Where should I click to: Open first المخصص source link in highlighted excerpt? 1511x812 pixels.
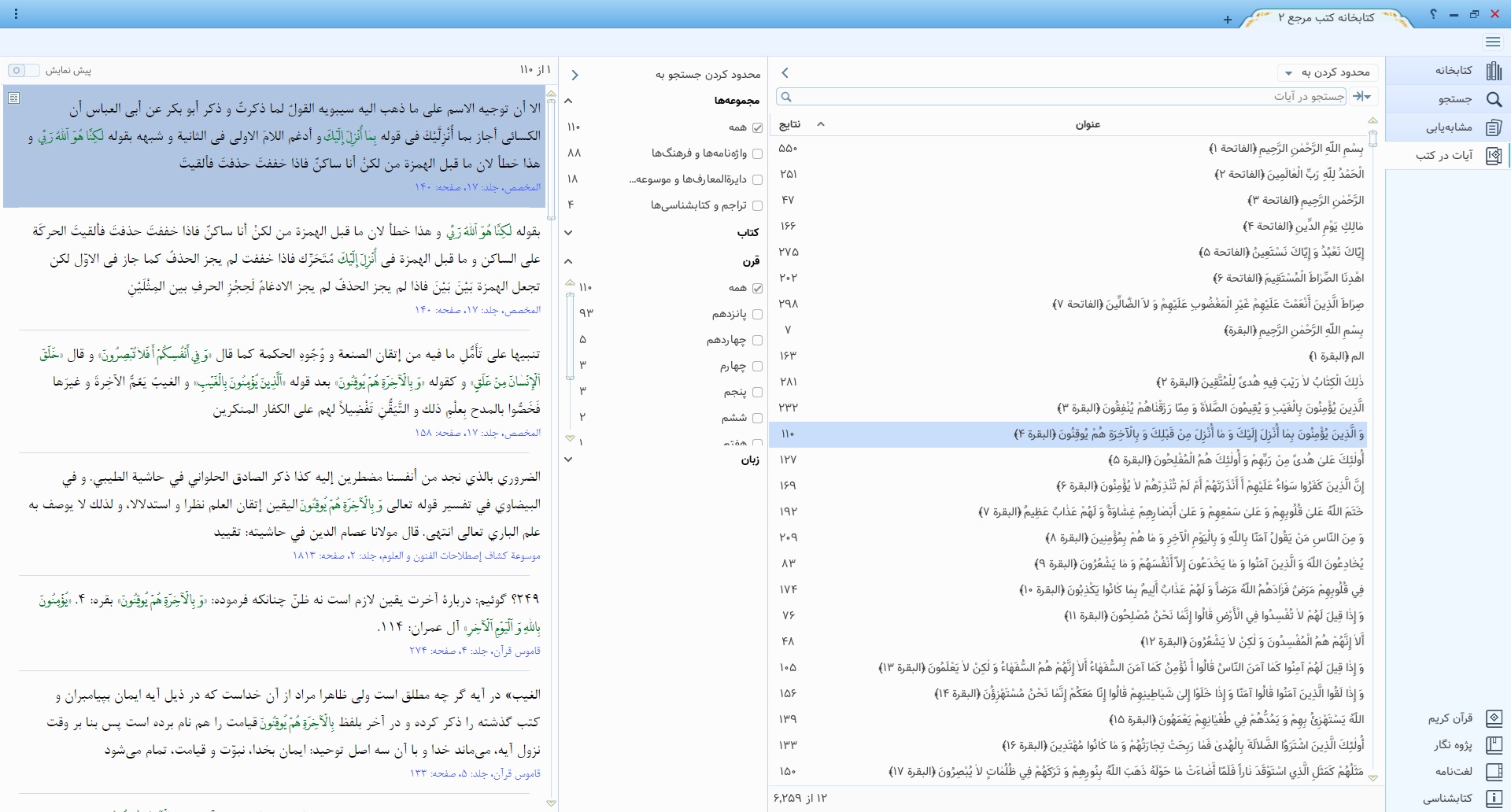(478, 187)
